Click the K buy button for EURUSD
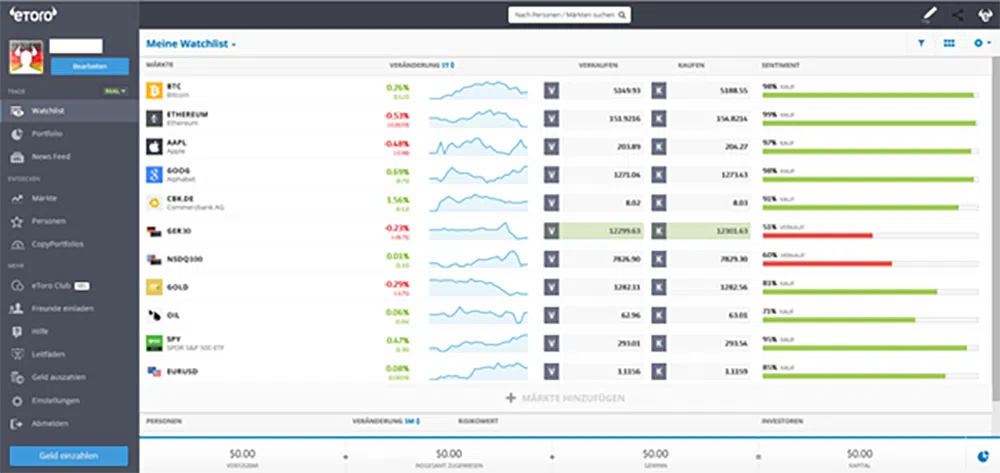This screenshot has height=473, width=1000. pos(659,371)
